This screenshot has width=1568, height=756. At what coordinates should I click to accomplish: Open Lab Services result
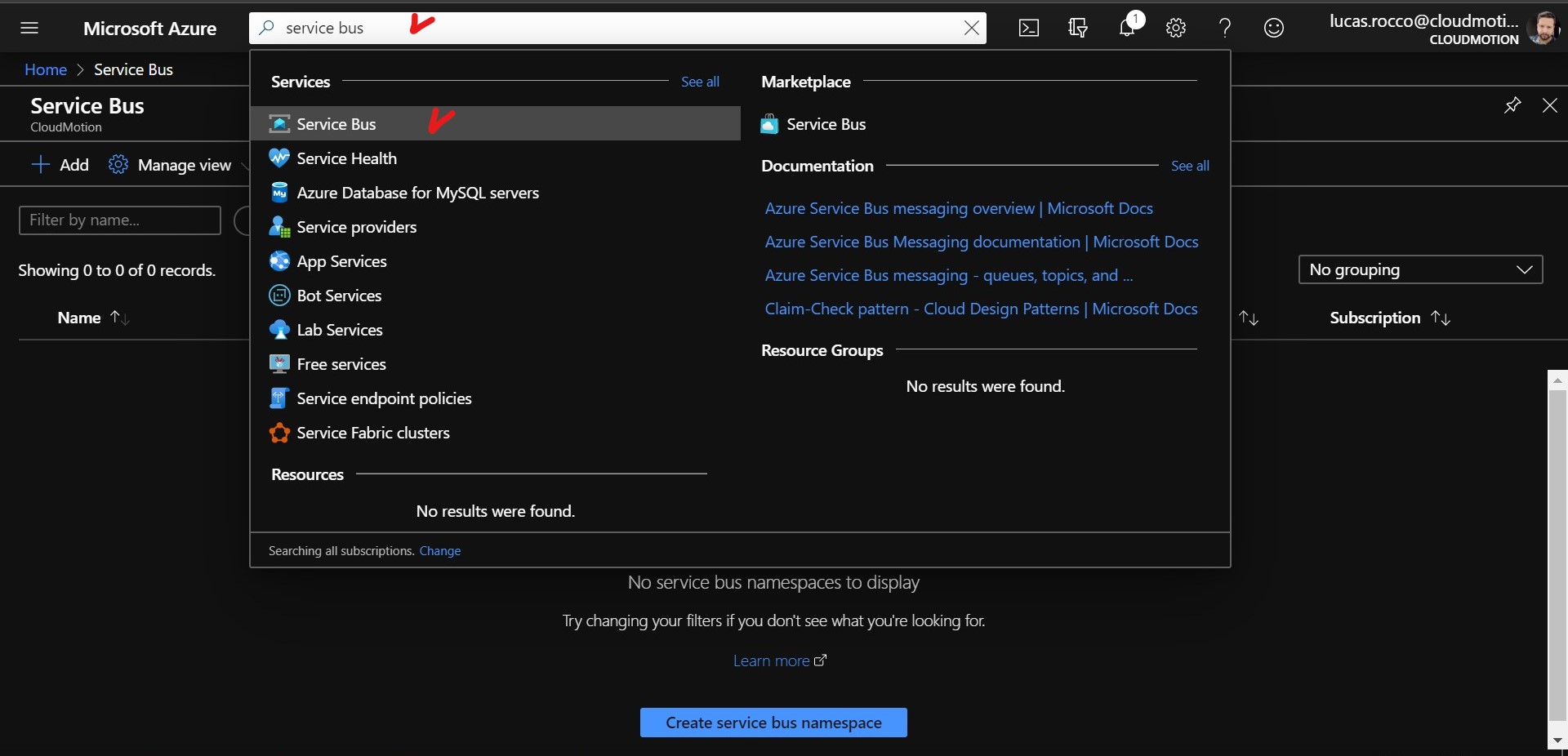click(495, 330)
